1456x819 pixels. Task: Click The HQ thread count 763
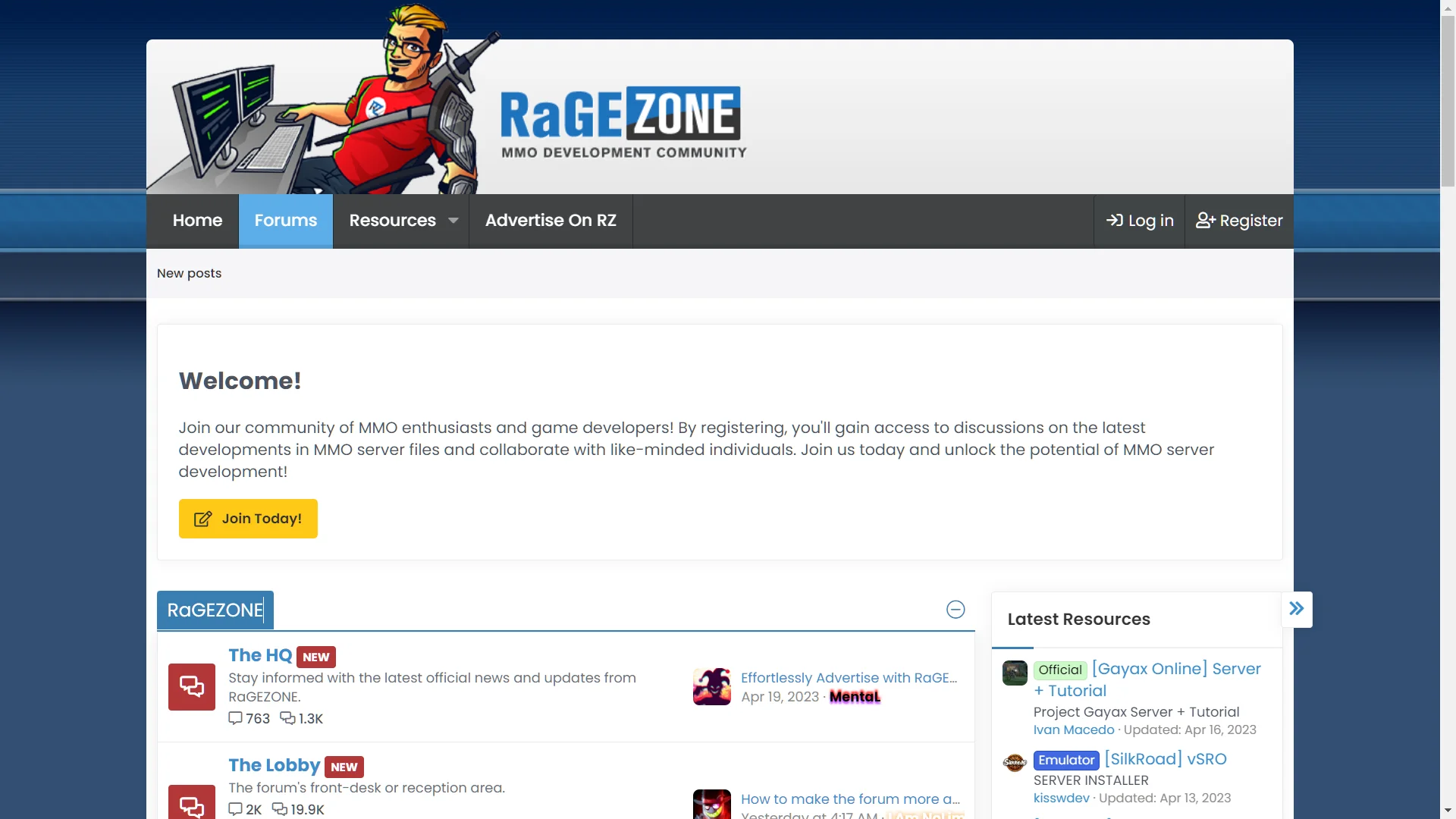249,719
